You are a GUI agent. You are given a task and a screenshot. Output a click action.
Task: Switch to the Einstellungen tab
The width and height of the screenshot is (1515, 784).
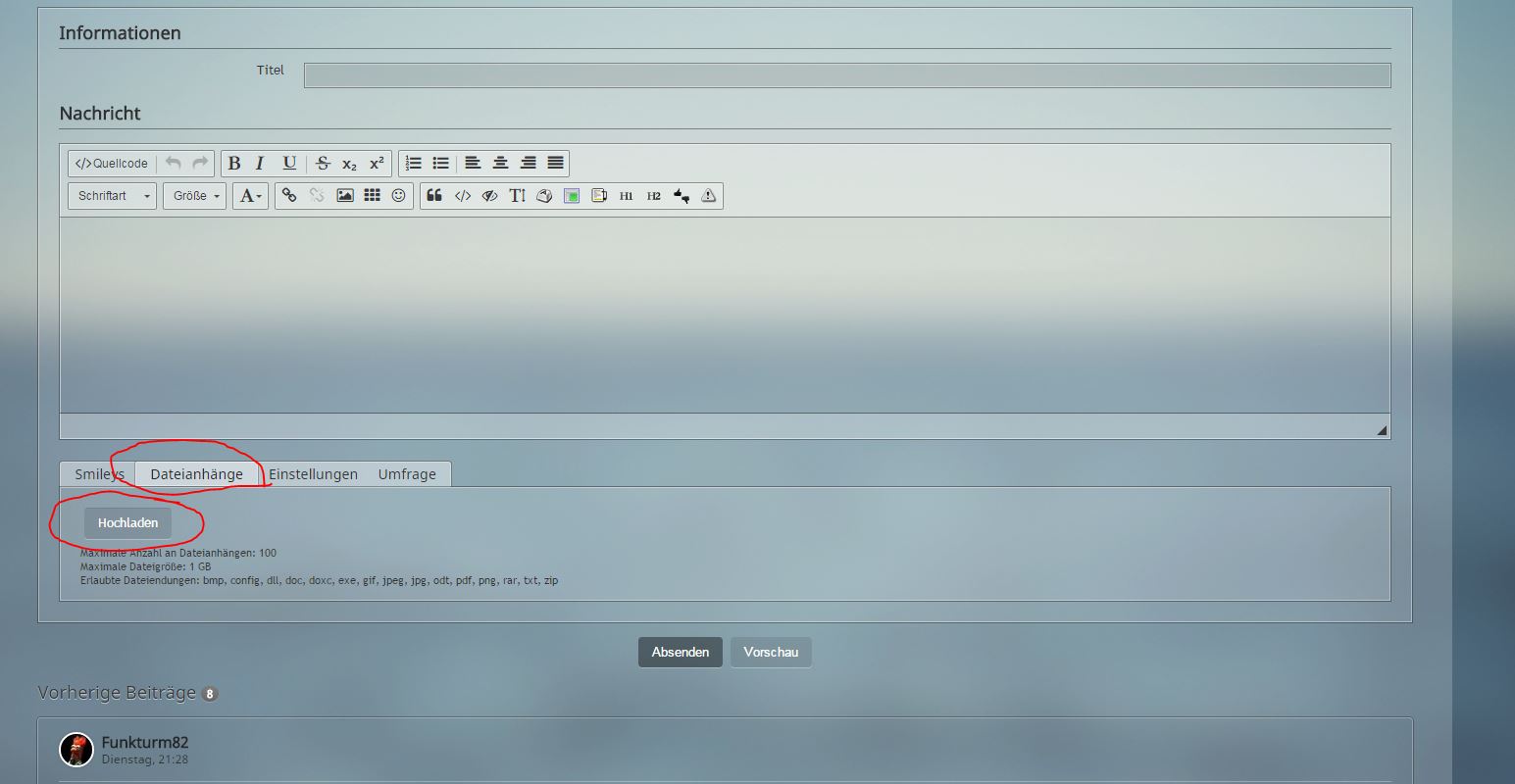click(x=313, y=474)
